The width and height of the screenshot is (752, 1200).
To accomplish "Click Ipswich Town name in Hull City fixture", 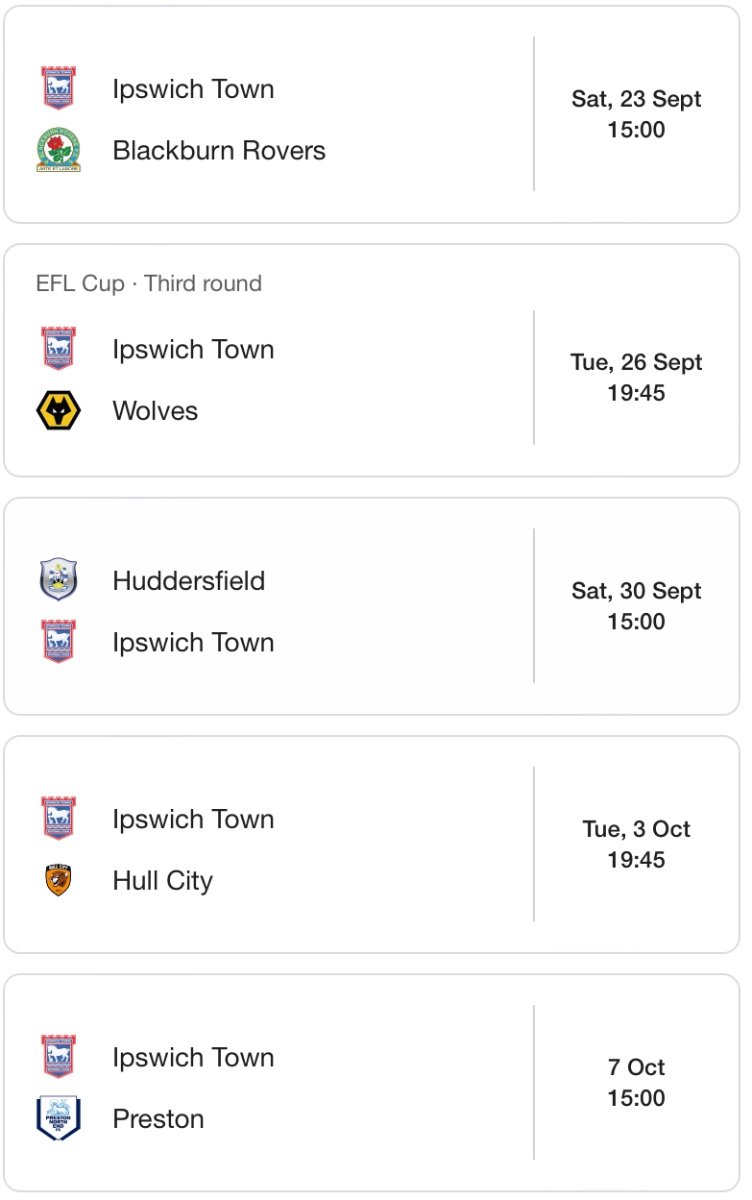I will tap(193, 819).
